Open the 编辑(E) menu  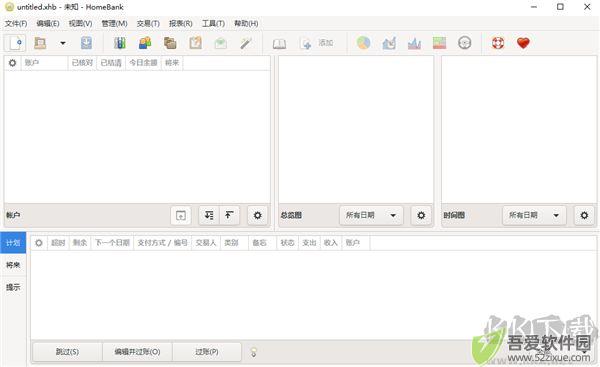click(x=48, y=23)
